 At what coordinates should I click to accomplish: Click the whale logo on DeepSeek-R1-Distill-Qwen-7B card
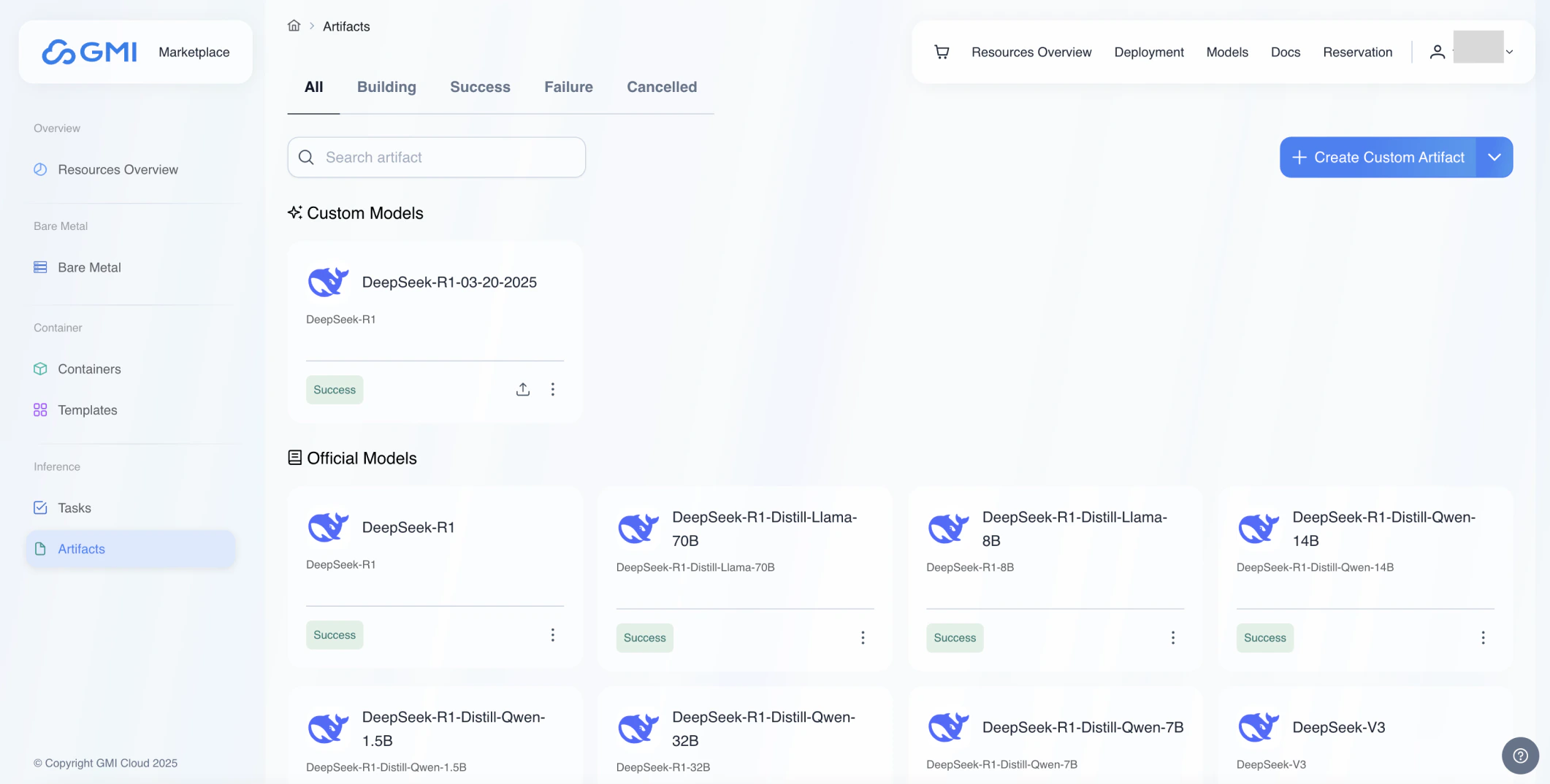tap(948, 727)
